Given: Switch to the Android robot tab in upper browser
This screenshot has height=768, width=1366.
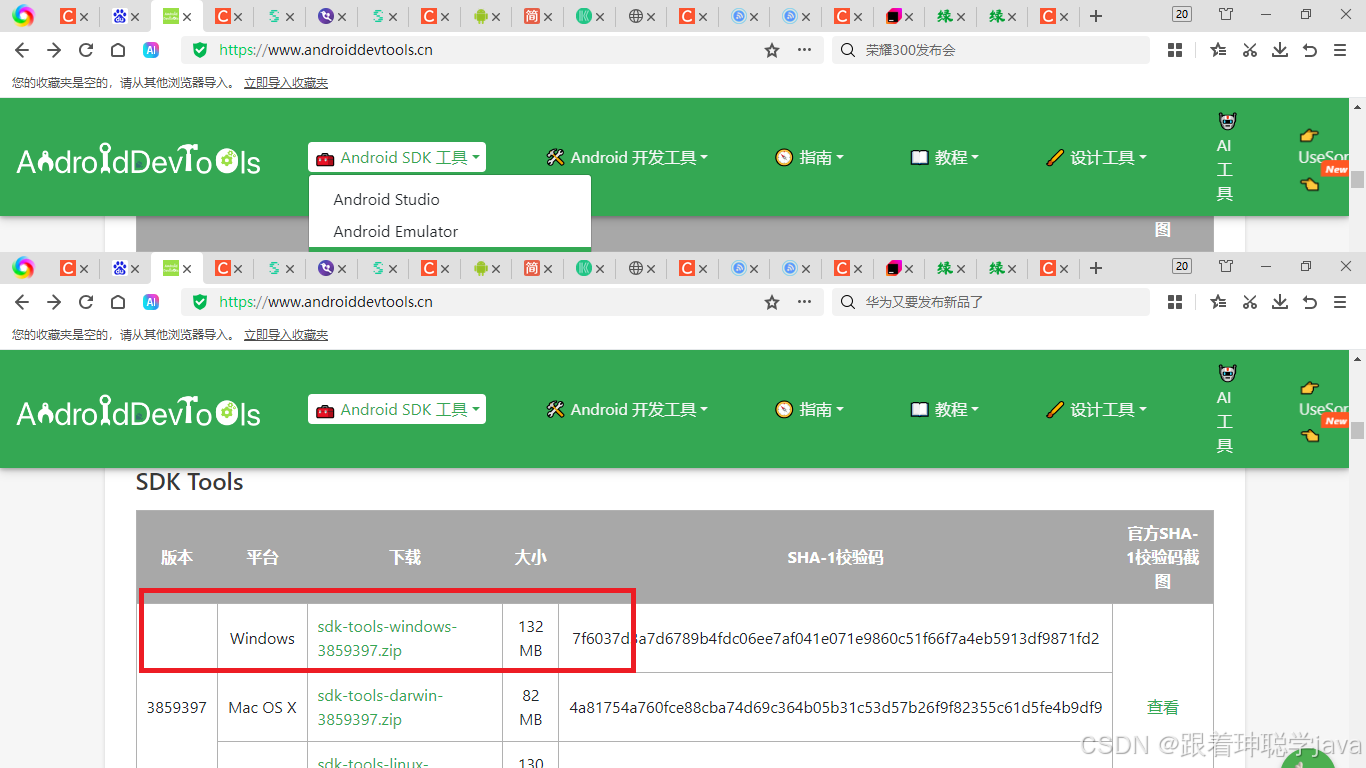Looking at the screenshot, I should pos(481,16).
